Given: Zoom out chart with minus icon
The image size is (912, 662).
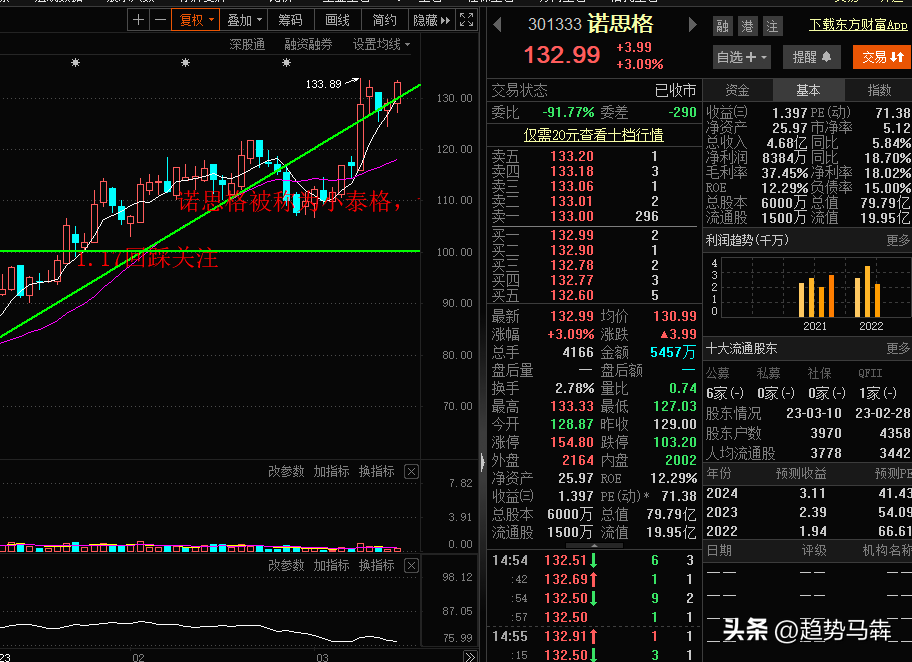Looking at the screenshot, I should [161, 20].
